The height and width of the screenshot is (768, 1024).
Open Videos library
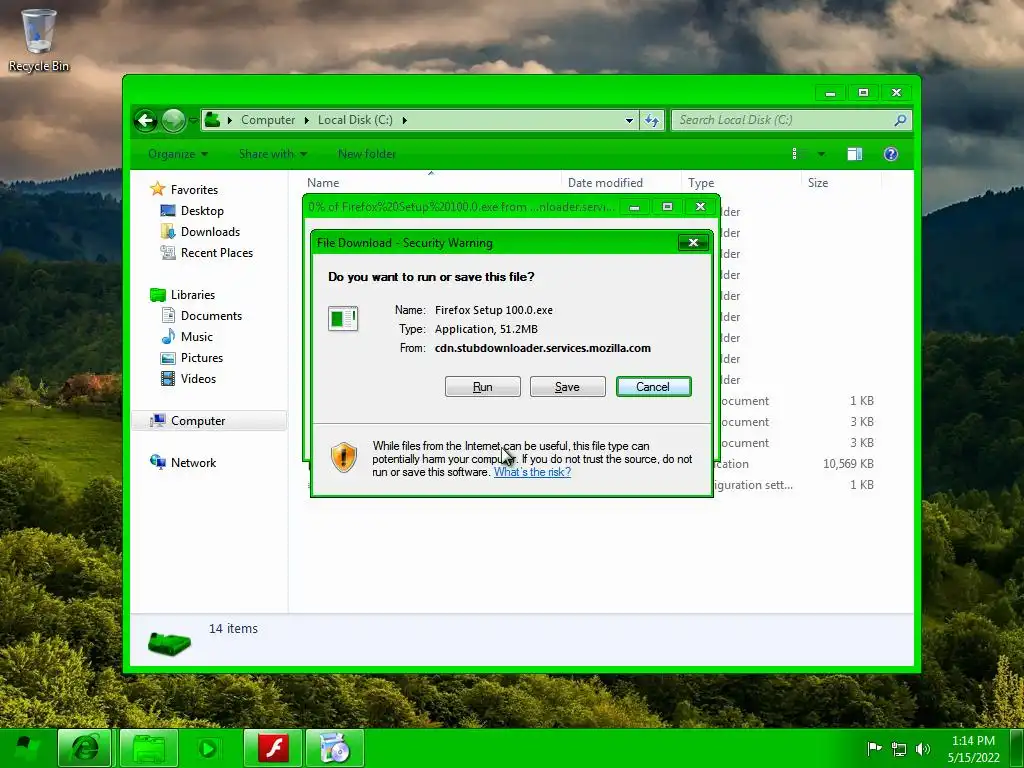point(198,379)
